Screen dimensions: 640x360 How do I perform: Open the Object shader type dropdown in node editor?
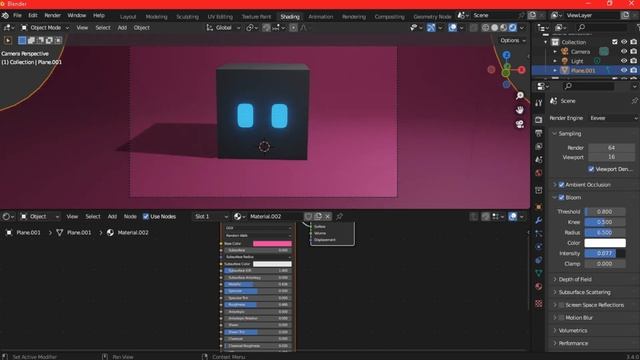coord(40,216)
